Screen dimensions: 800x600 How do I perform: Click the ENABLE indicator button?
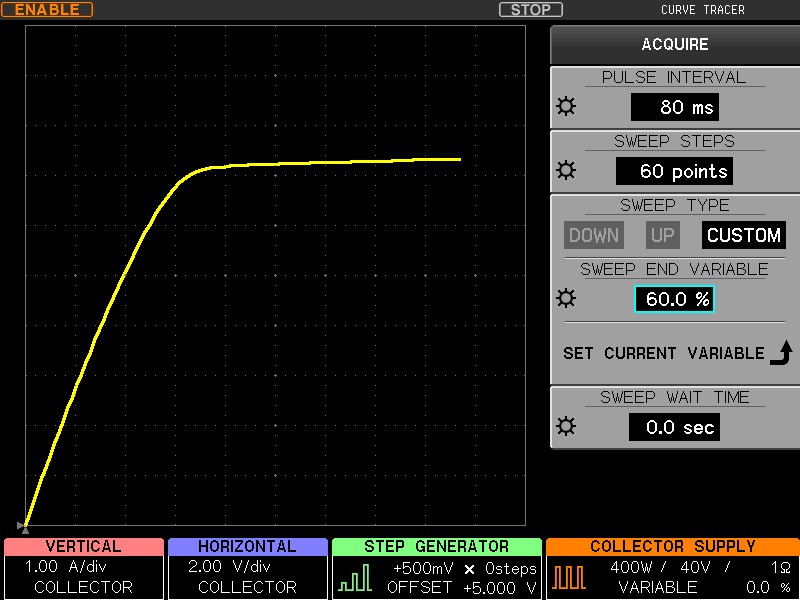pos(47,10)
